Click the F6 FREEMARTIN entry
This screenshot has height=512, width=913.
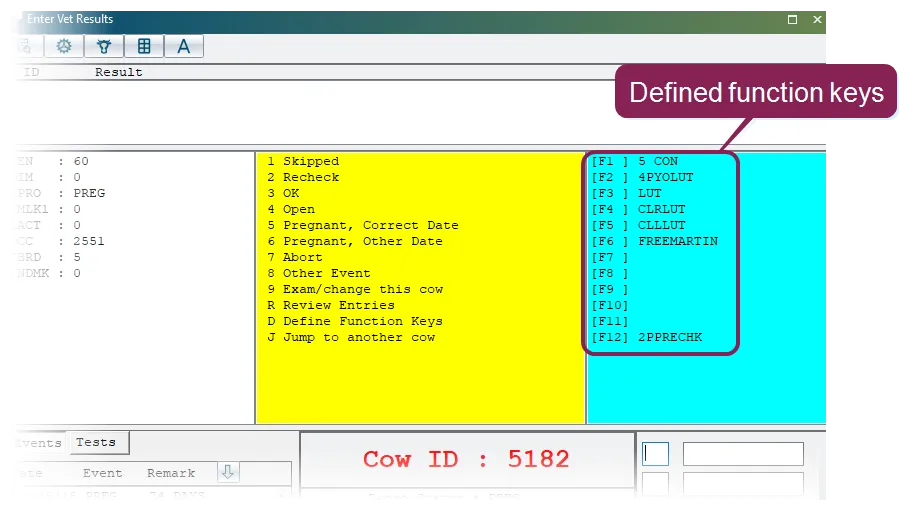pyautogui.click(x=654, y=241)
